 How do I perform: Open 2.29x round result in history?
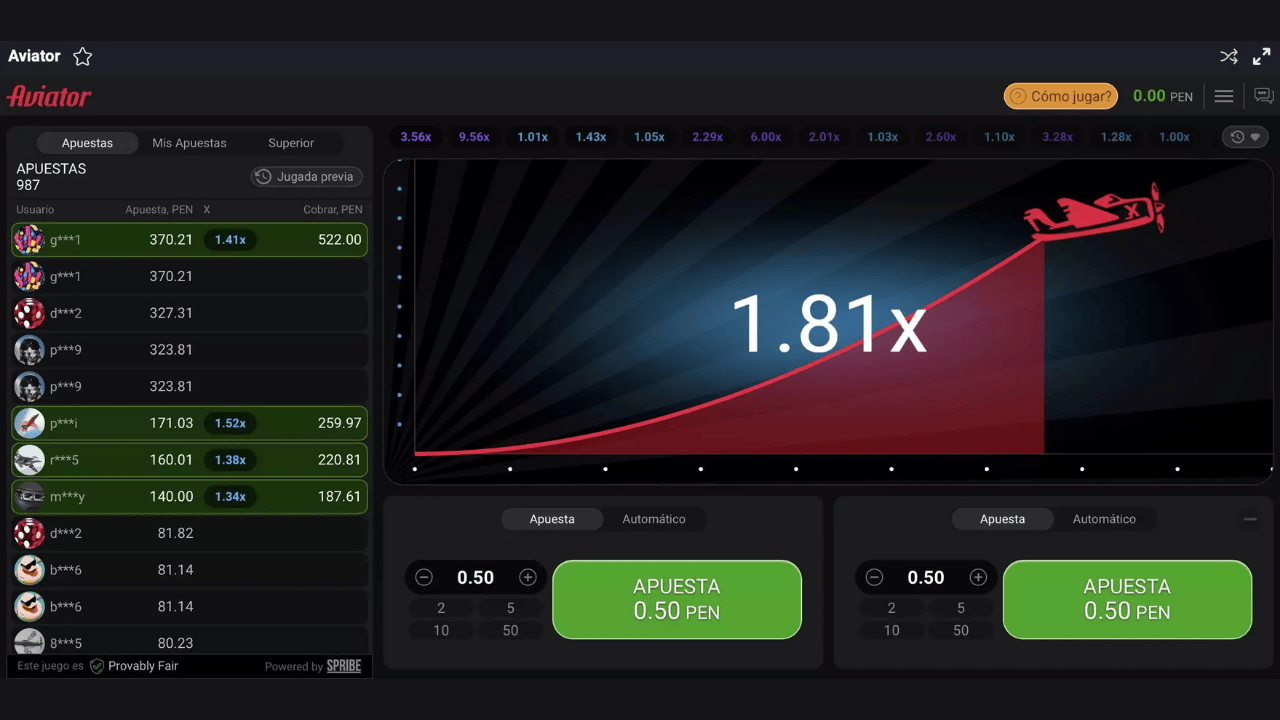click(x=707, y=137)
